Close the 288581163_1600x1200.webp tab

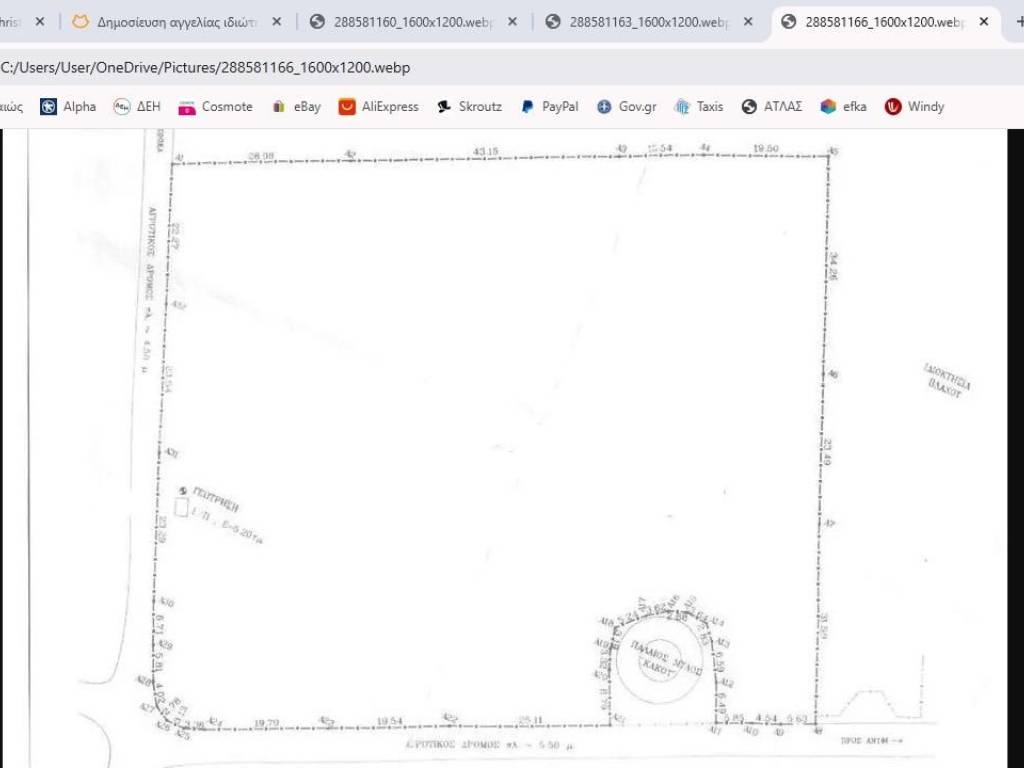point(748,22)
